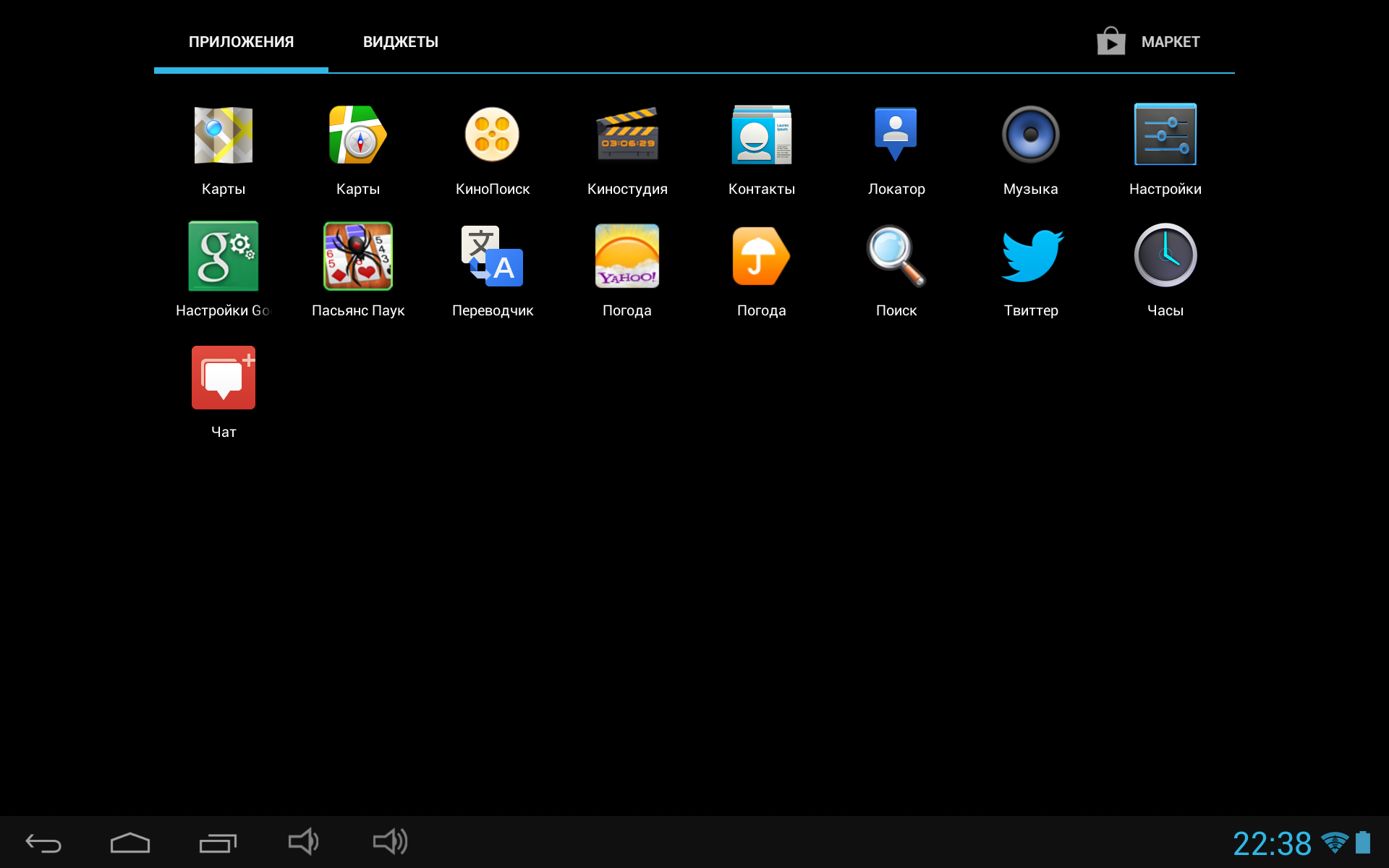Tap the Home navigation button

click(130, 843)
